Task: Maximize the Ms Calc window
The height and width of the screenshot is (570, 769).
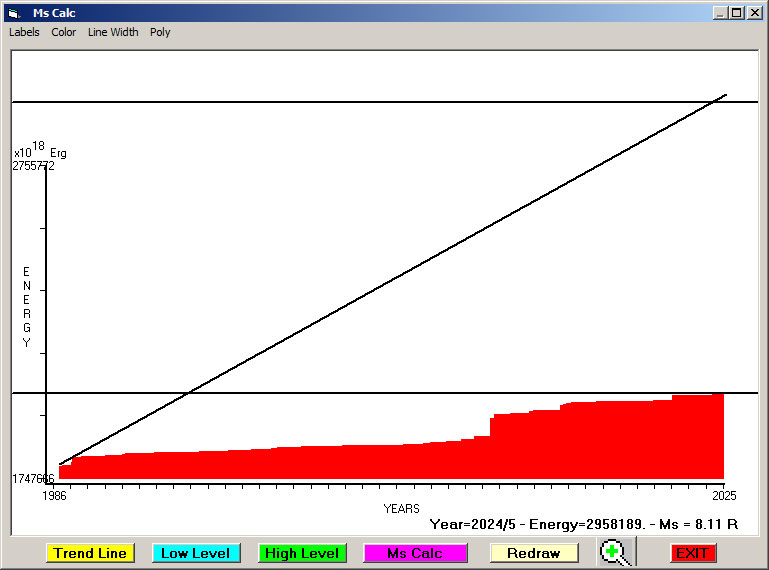Action: point(737,13)
